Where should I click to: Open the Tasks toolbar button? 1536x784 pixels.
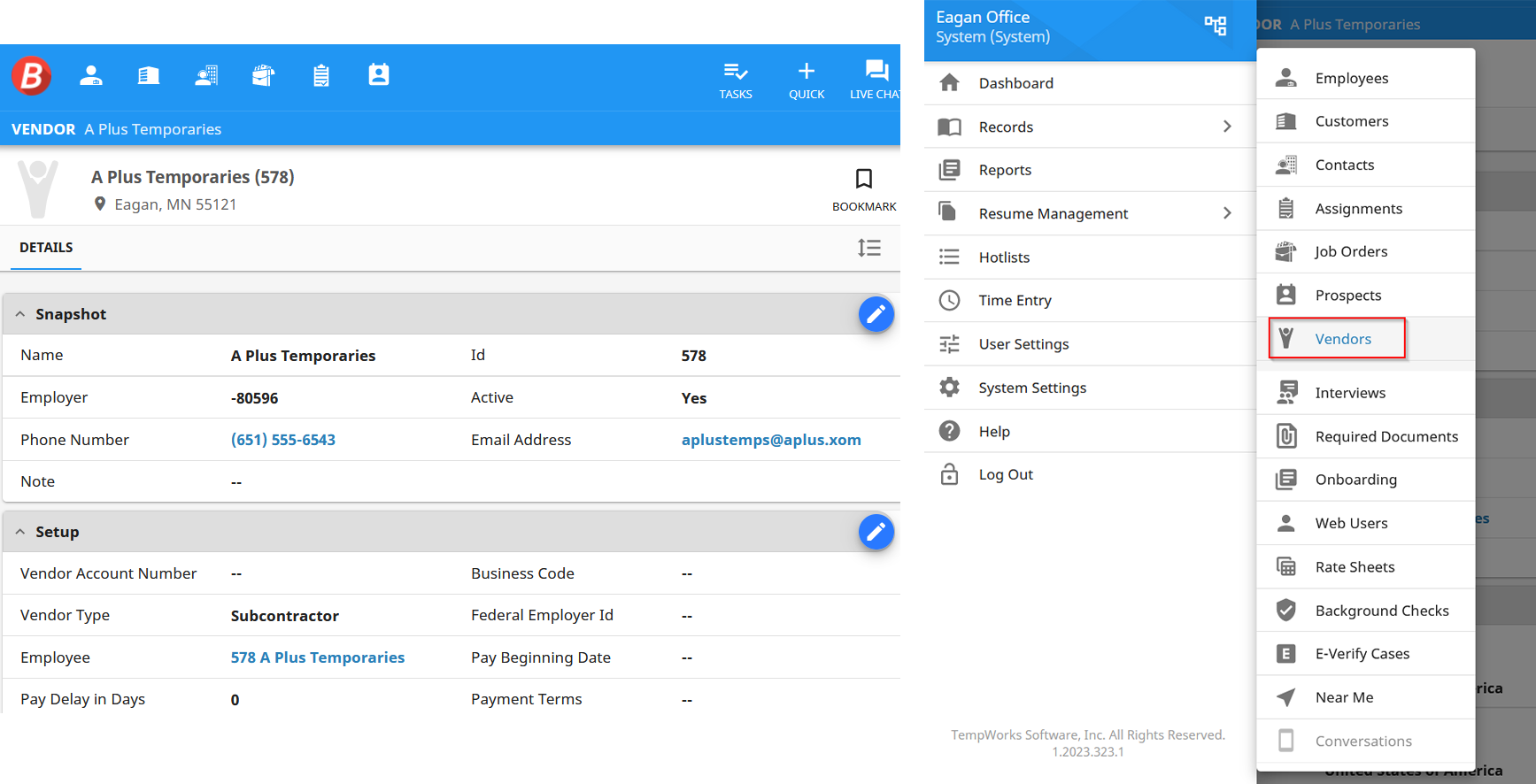point(736,81)
